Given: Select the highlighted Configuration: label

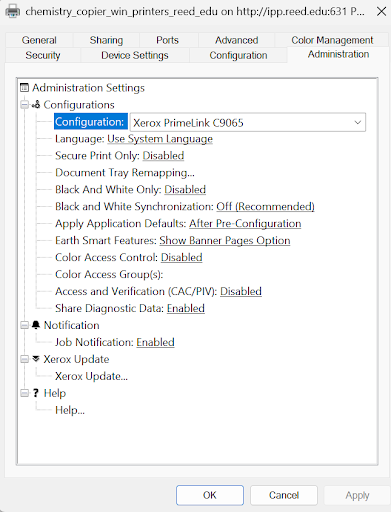Looking at the screenshot, I should [91, 122].
